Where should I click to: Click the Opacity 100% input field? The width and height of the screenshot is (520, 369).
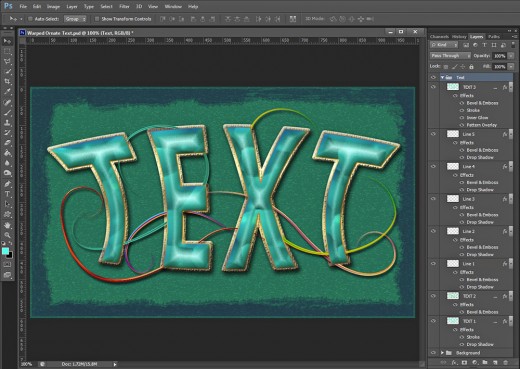pyautogui.click(x=499, y=56)
